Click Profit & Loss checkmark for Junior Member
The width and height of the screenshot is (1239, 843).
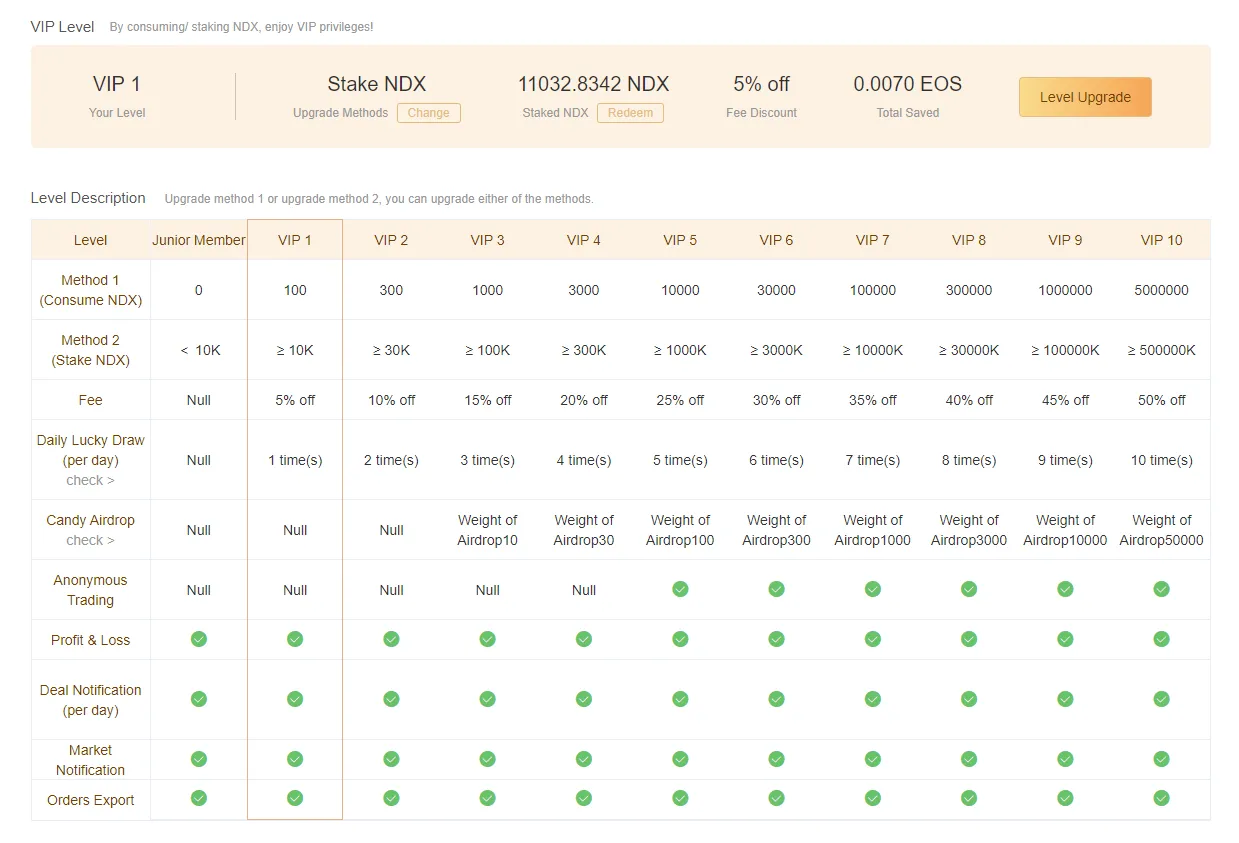coord(199,639)
